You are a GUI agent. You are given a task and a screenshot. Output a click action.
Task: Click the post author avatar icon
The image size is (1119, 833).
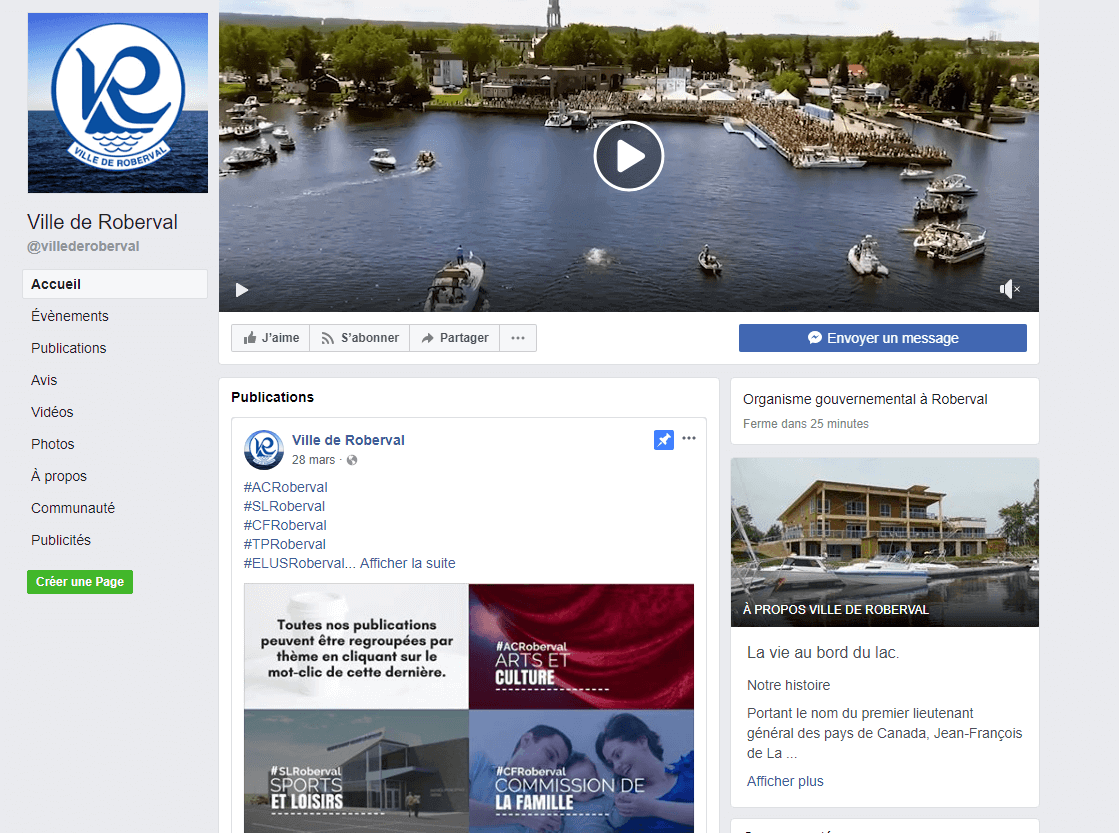point(264,450)
